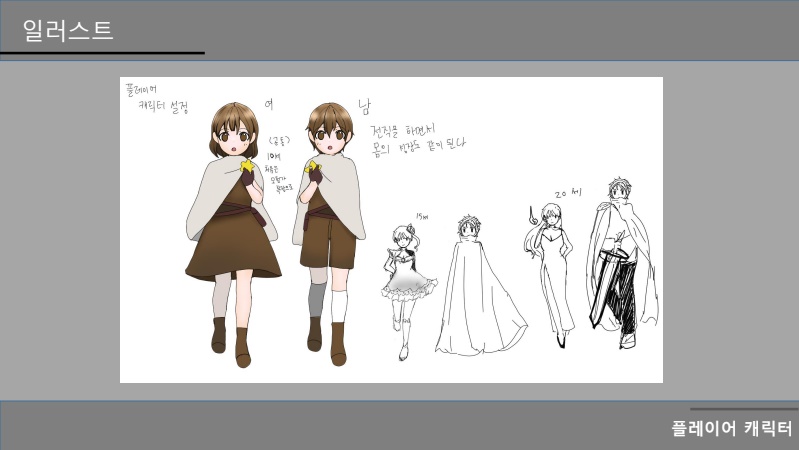This screenshot has width=799, height=450.
Task: Click the 20세 handwritten age label
Action: pos(566,193)
